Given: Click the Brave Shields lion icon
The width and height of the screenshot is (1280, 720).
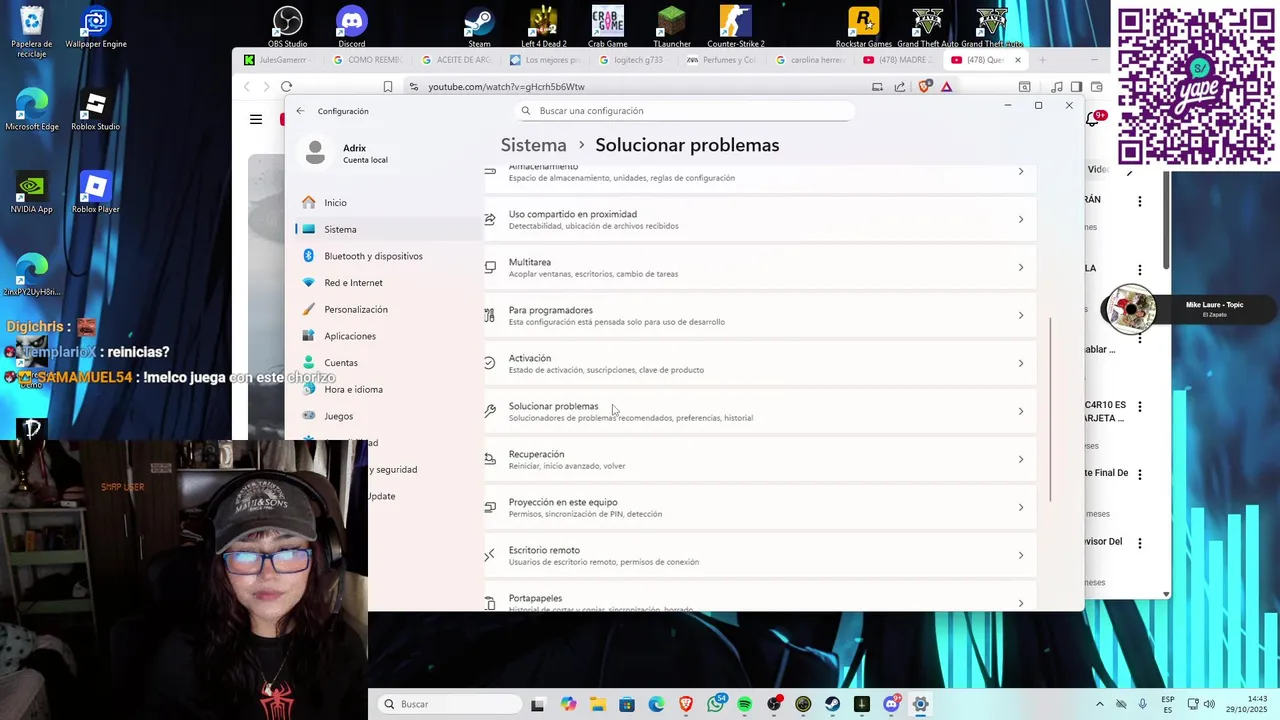Looking at the screenshot, I should tap(924, 87).
